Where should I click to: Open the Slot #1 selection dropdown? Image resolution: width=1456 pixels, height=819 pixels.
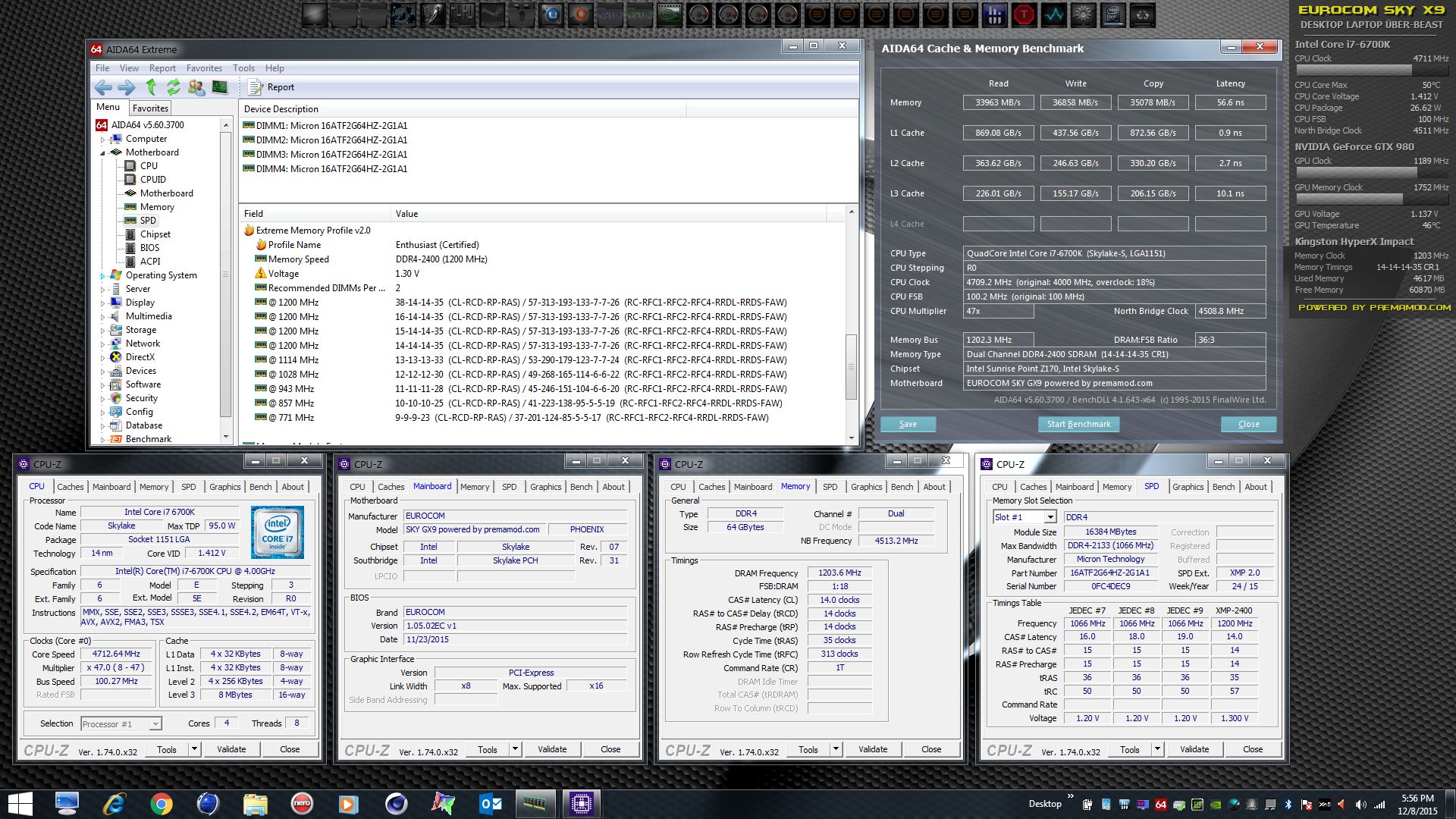(1050, 517)
